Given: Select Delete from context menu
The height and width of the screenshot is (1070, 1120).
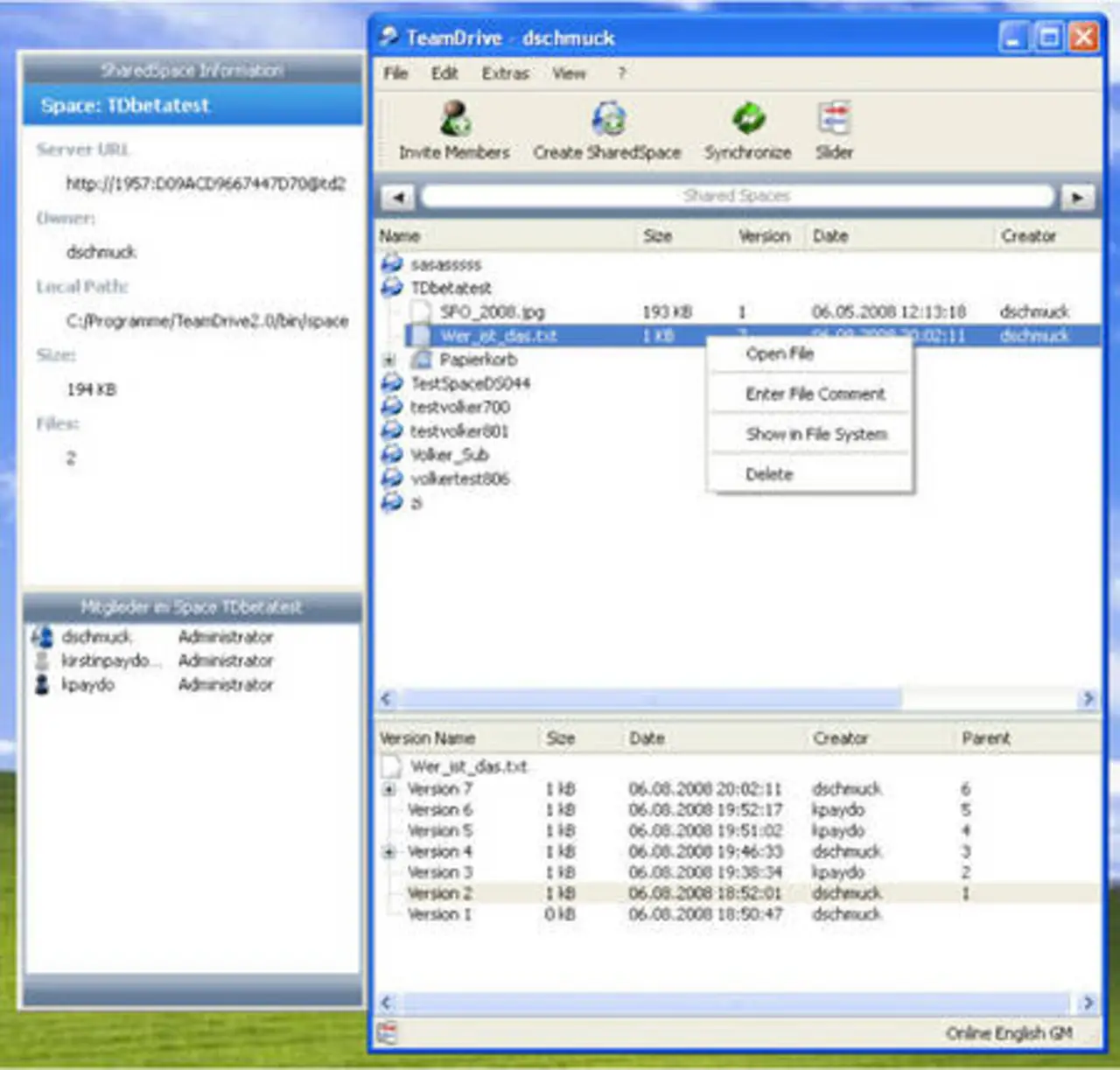Looking at the screenshot, I should (x=769, y=474).
